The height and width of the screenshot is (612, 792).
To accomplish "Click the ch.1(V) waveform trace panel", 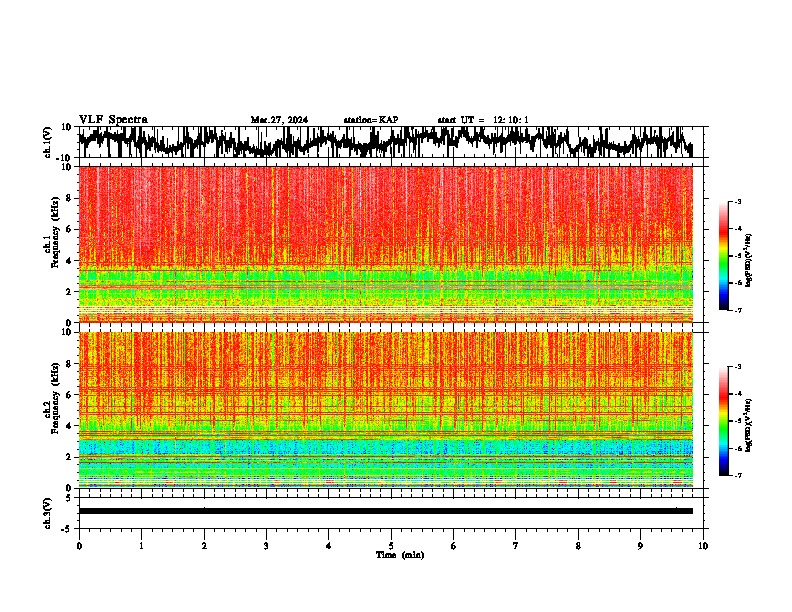I will pyautogui.click(x=391, y=142).
